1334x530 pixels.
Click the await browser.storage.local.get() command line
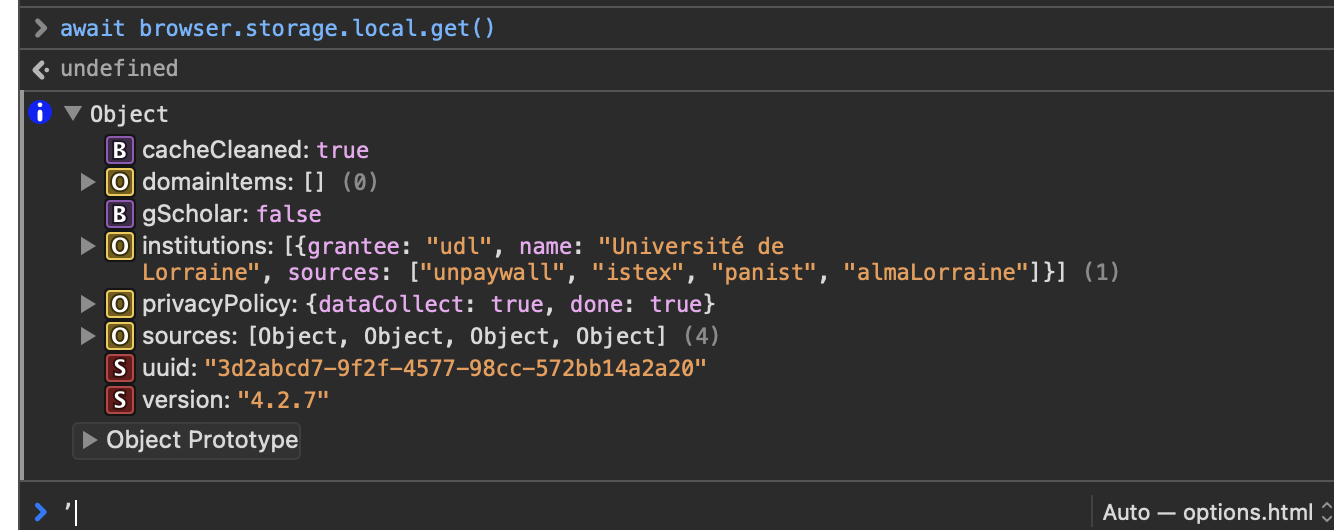click(277, 28)
